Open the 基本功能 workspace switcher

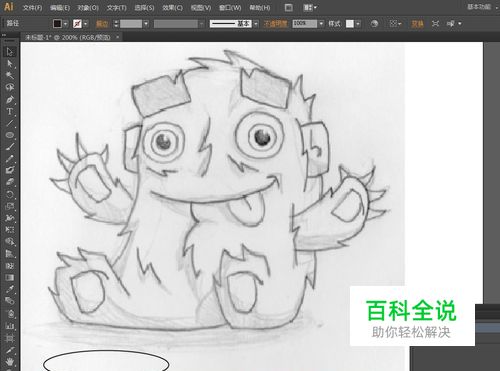[x=480, y=7]
